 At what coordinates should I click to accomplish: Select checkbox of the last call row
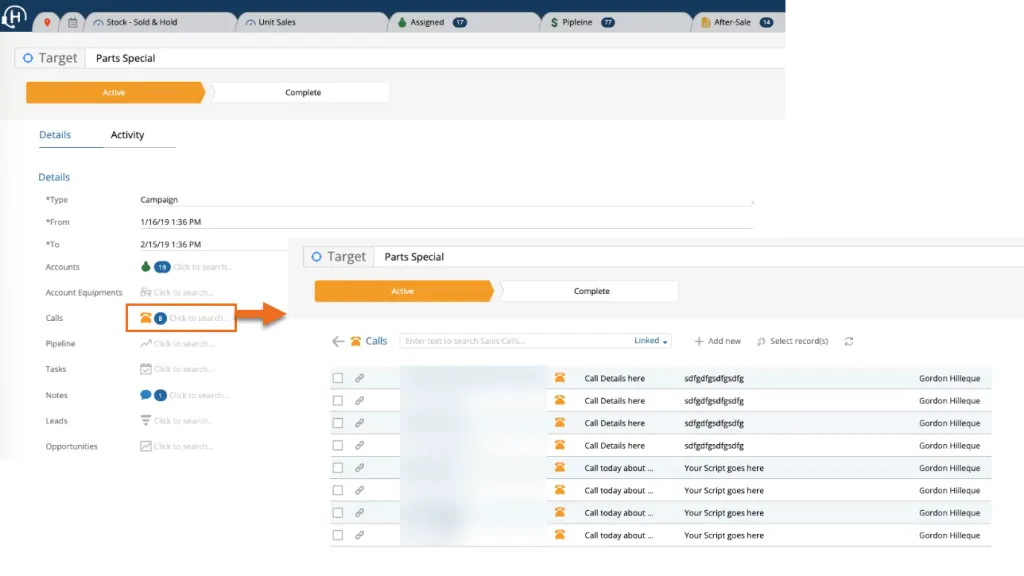(x=338, y=535)
